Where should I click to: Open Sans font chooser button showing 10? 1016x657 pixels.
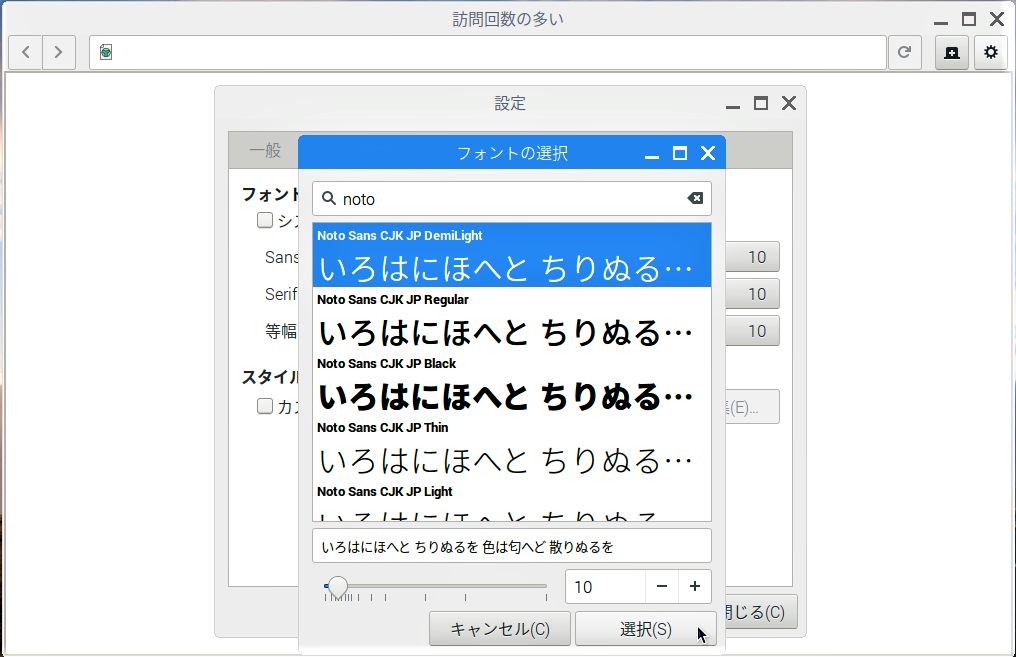(x=752, y=257)
